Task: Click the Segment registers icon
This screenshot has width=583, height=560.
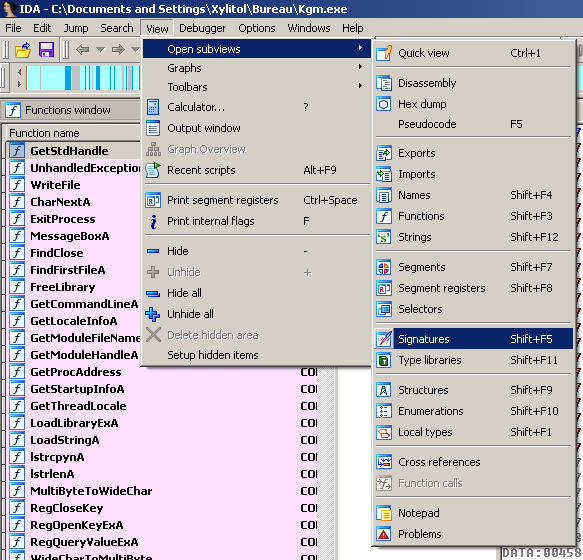Action: [x=384, y=288]
